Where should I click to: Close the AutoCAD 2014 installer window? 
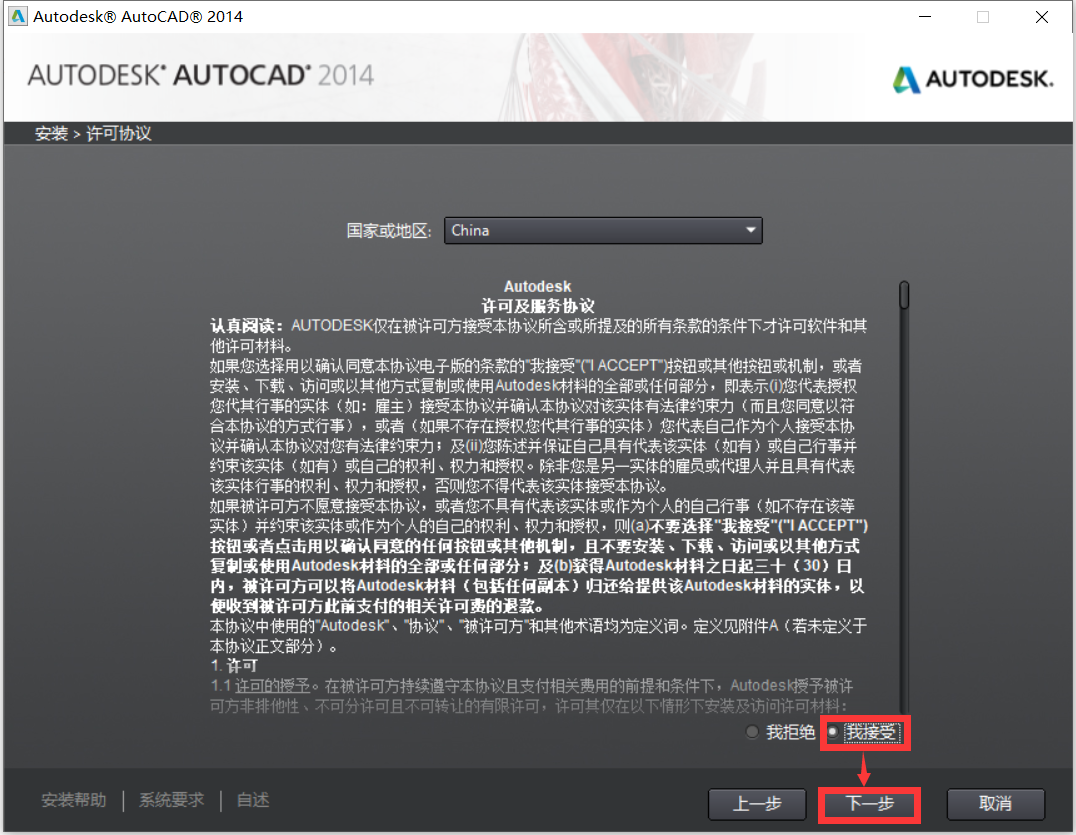(1042, 16)
